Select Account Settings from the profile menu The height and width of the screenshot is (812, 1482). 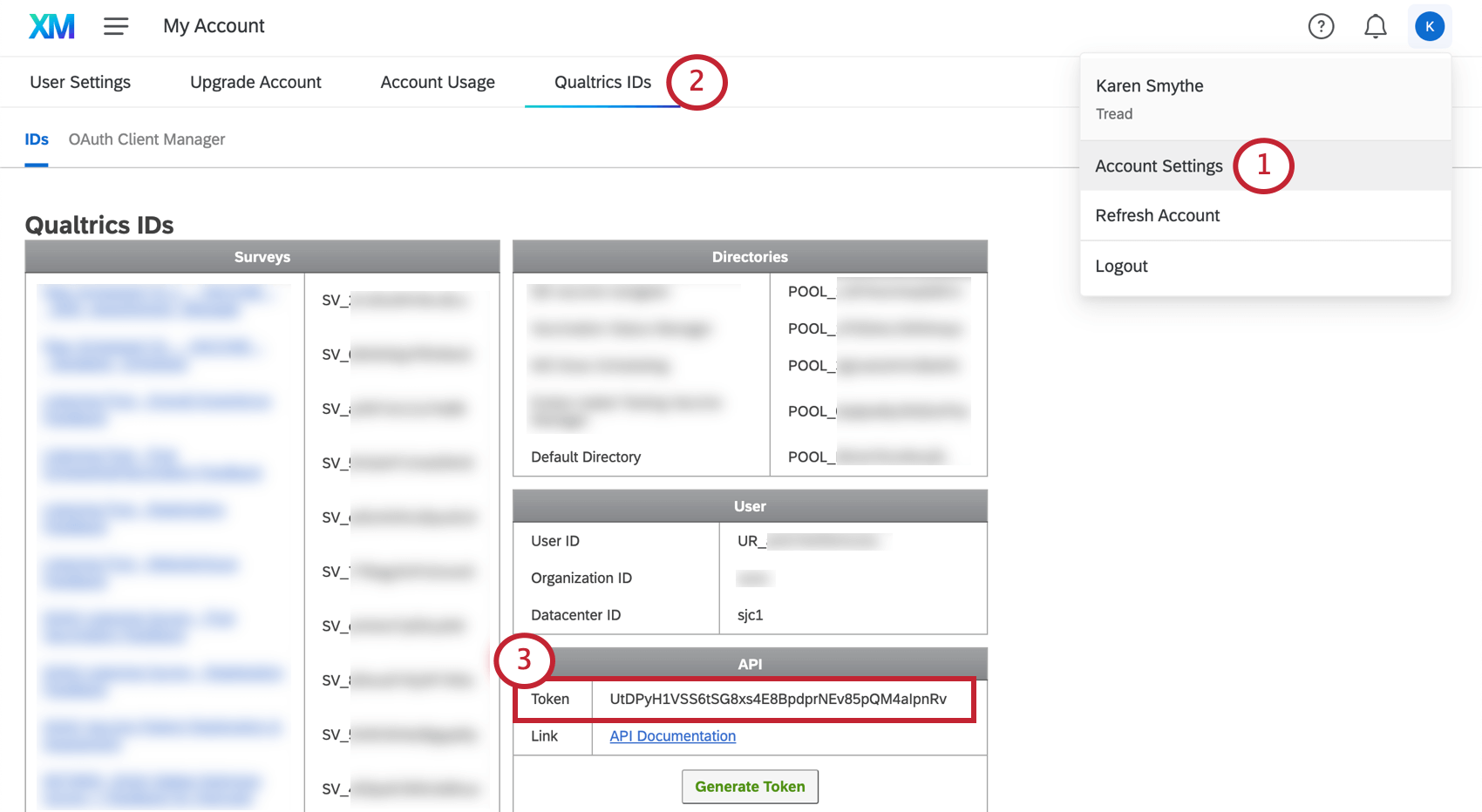(x=1159, y=166)
